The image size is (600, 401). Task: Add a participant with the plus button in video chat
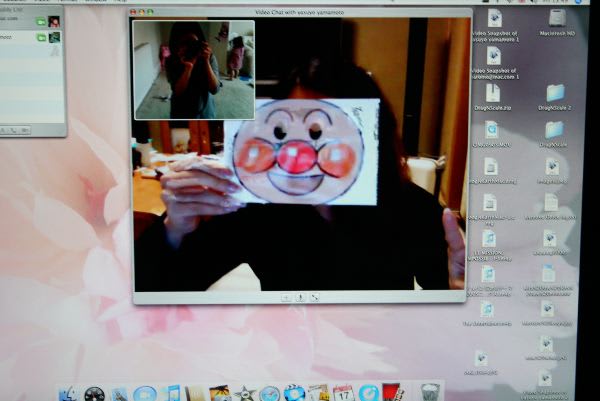(286, 298)
